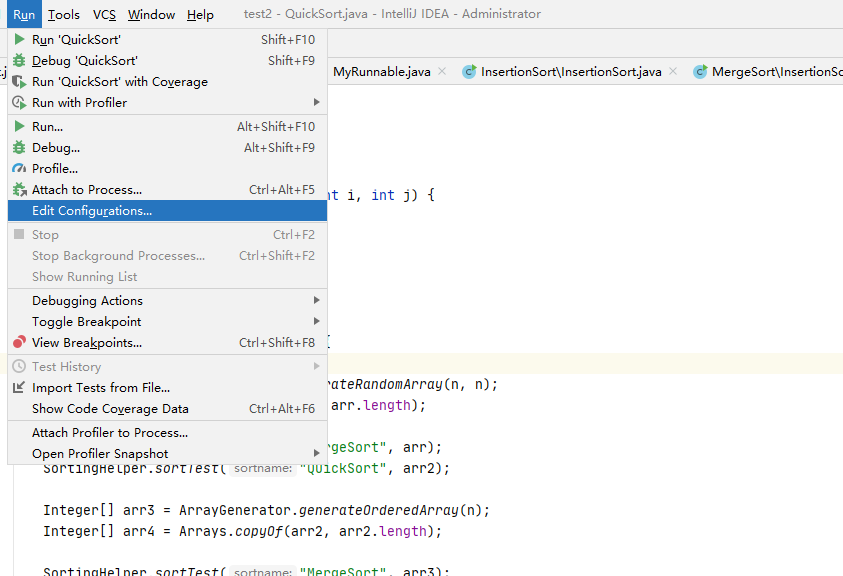Select Attach Profiler to Process... entry
Viewport: 843px width, 576px height.
(167, 432)
